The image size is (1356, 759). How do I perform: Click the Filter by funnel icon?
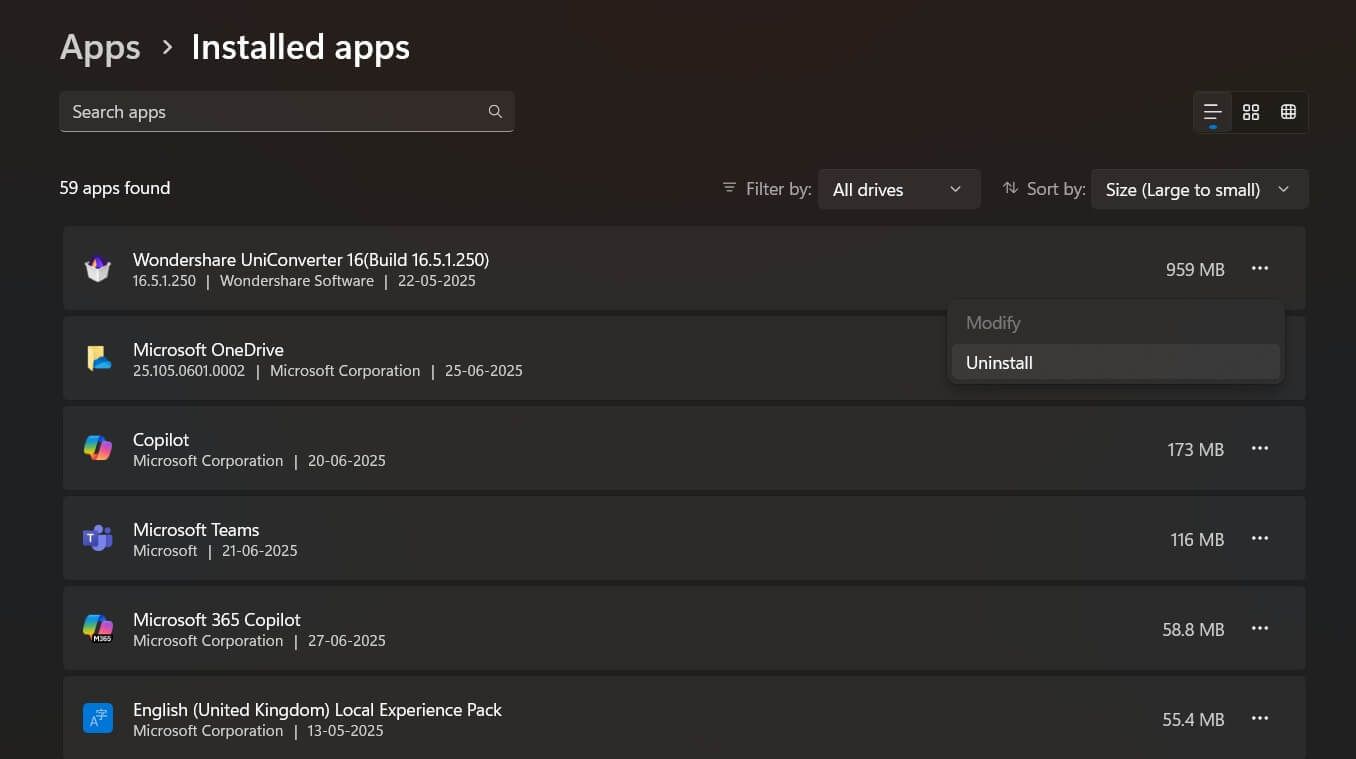(729, 188)
